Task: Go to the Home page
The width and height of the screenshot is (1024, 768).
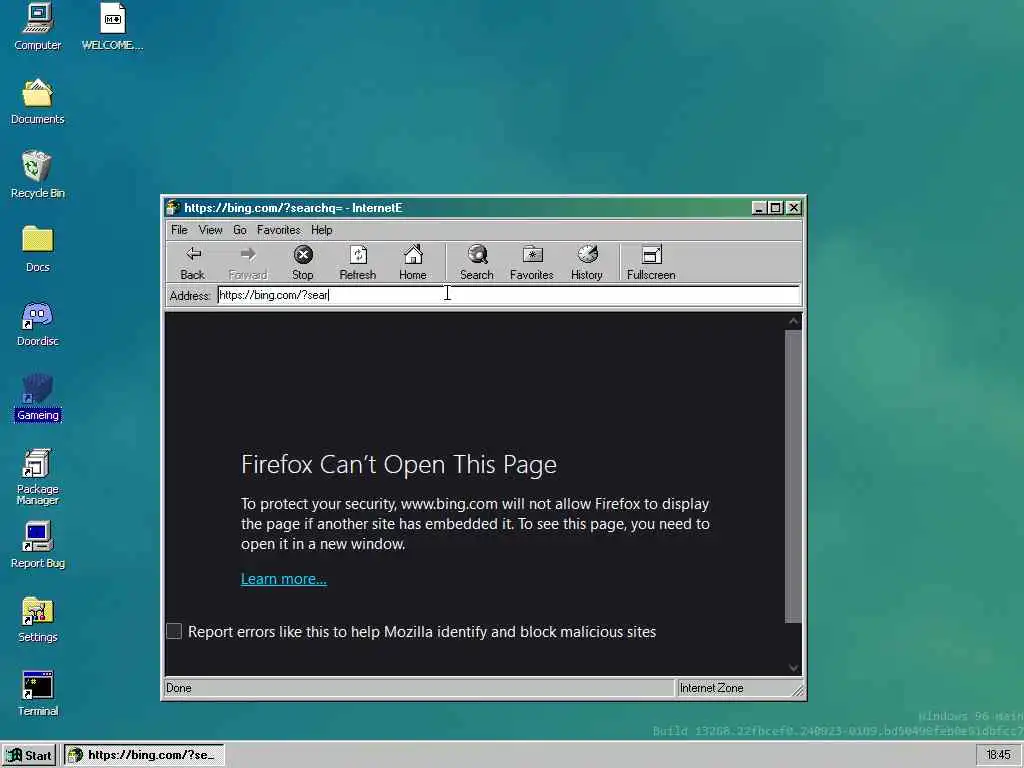Action: (413, 263)
